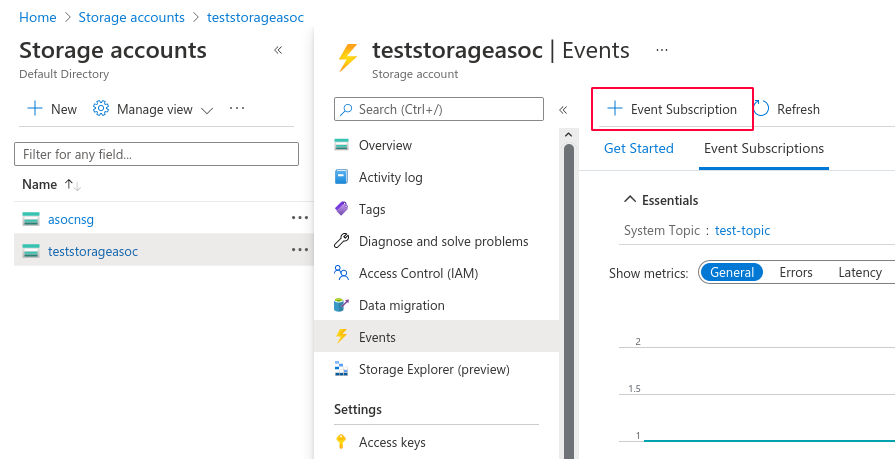Open the test-topic system topic link

tap(742, 230)
